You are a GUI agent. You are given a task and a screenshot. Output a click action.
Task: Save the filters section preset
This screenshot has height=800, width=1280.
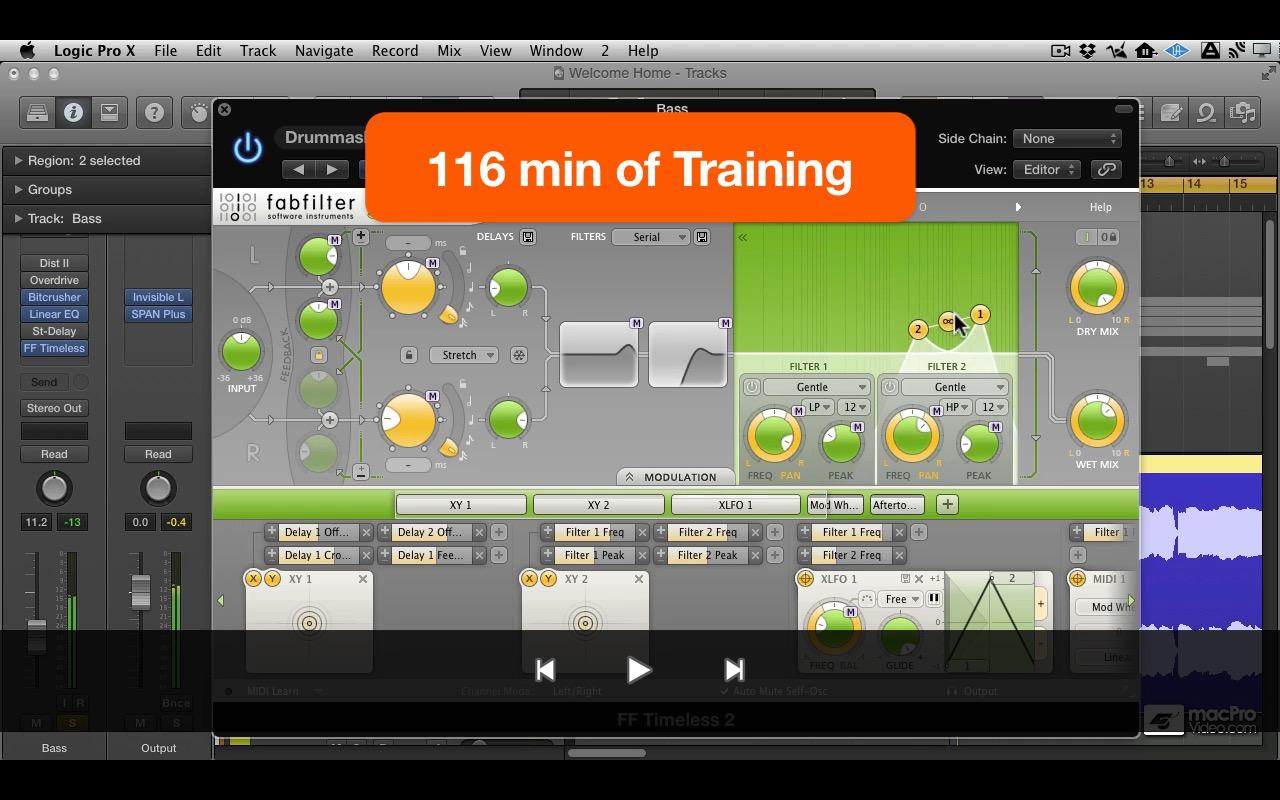[702, 237]
